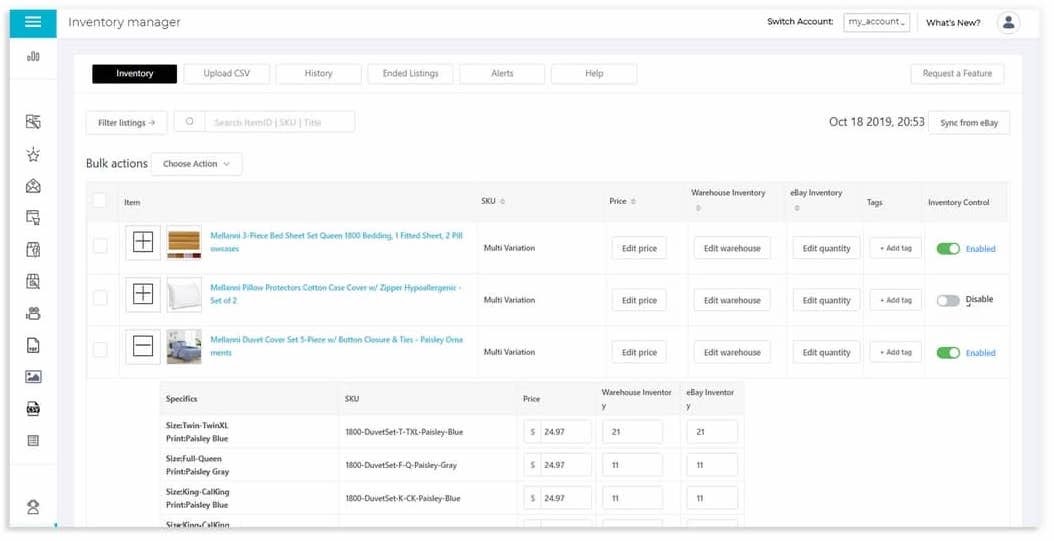The width and height of the screenshot is (1054, 541).
Task: Enable inventory control for Pillow Protectors
Action: 947,300
